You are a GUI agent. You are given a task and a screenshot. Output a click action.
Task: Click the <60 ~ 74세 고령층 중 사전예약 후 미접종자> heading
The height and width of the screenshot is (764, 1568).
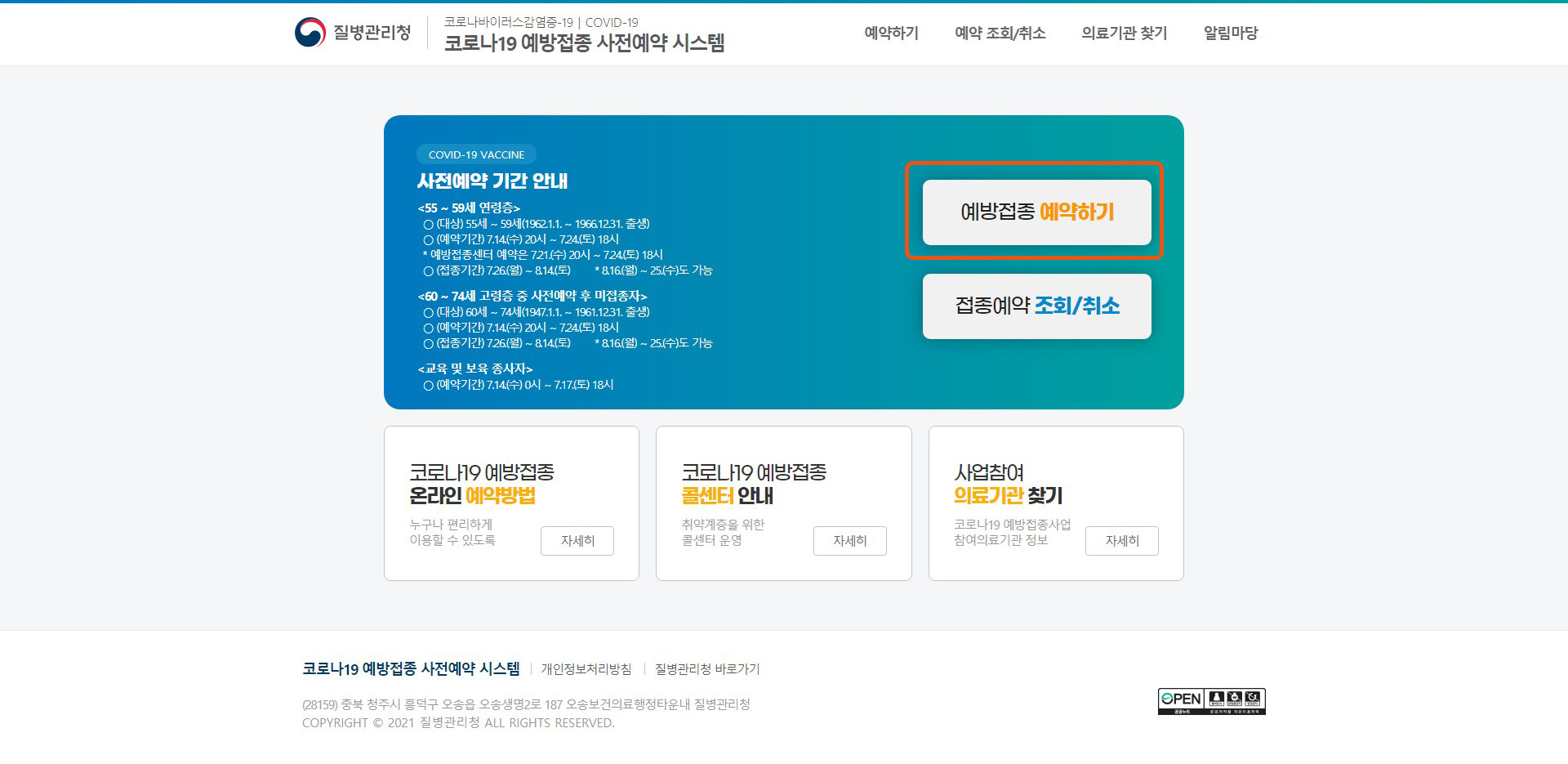pos(532,296)
